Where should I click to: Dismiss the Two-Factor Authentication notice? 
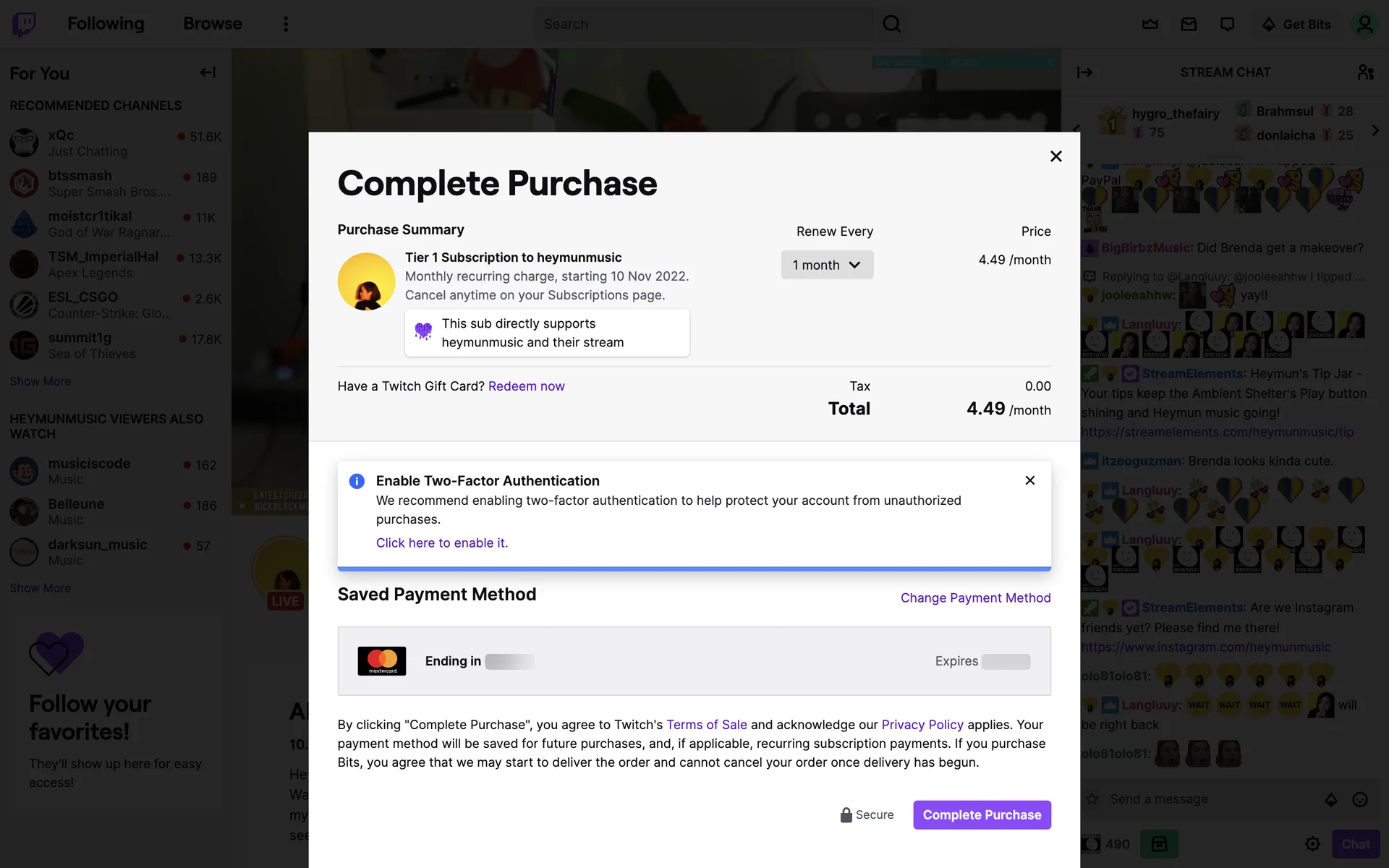click(1030, 480)
